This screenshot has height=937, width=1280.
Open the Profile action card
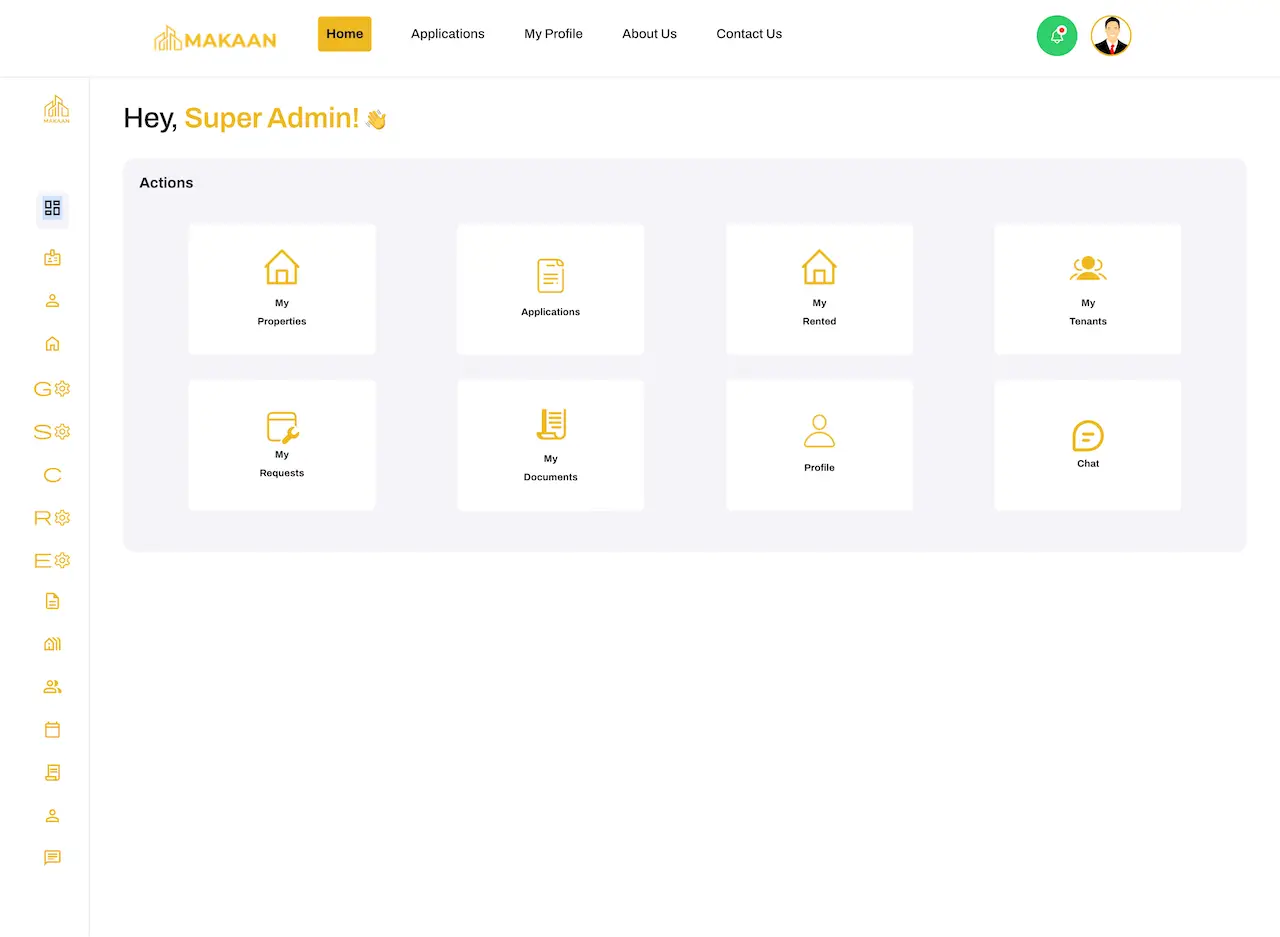(819, 445)
